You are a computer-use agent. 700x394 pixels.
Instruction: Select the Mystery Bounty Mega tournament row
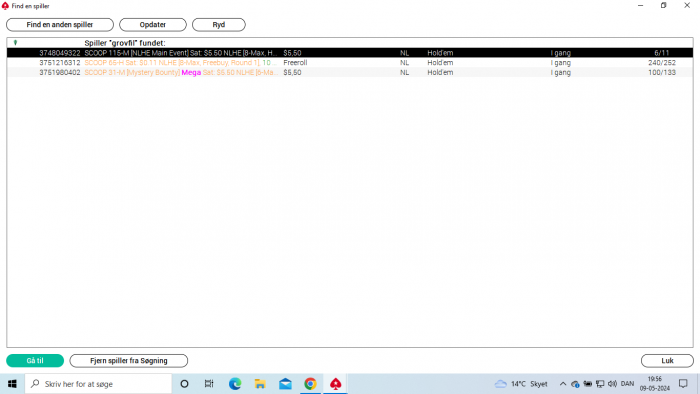(350, 72)
